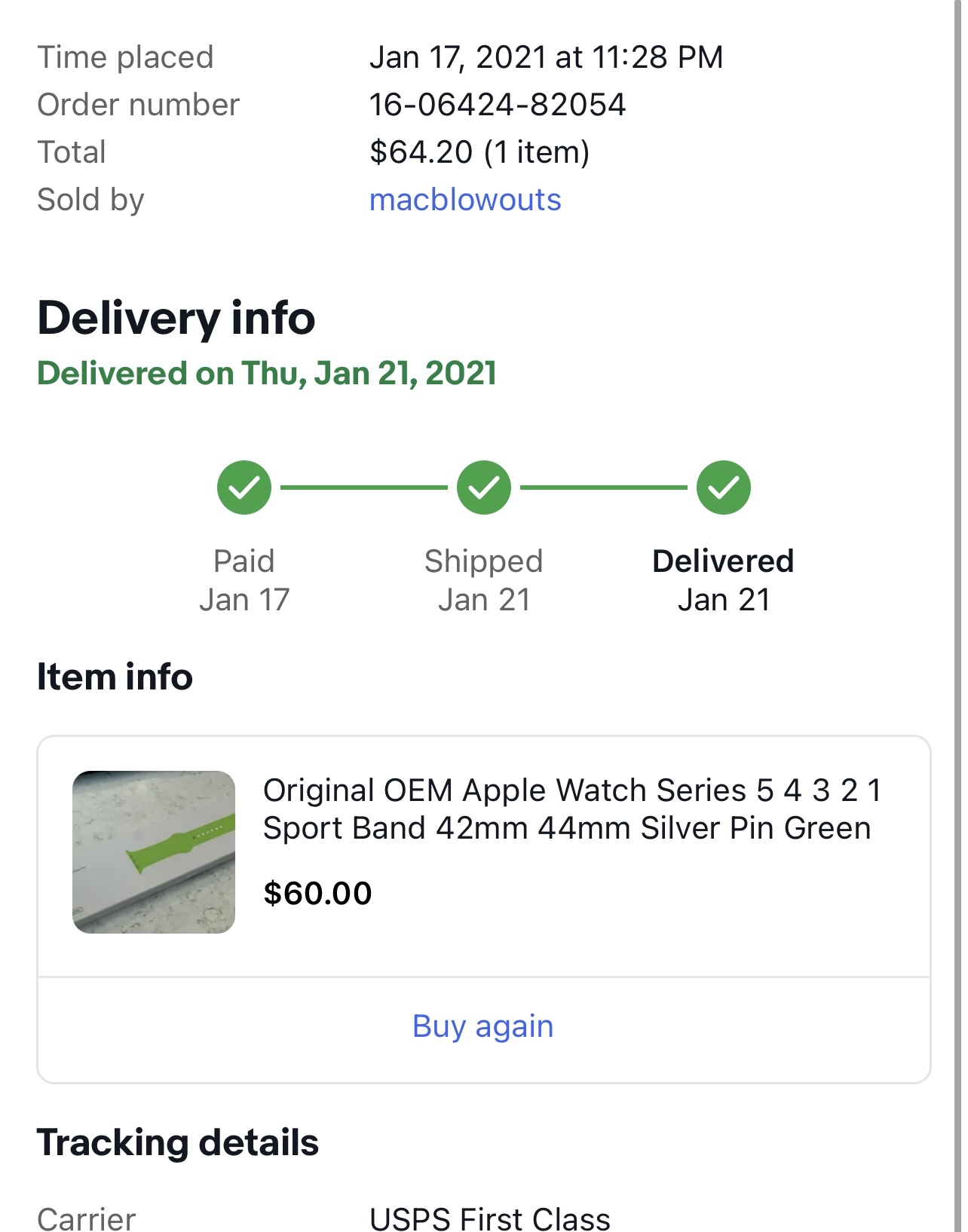Click the Tracking details heading

[x=178, y=1142]
